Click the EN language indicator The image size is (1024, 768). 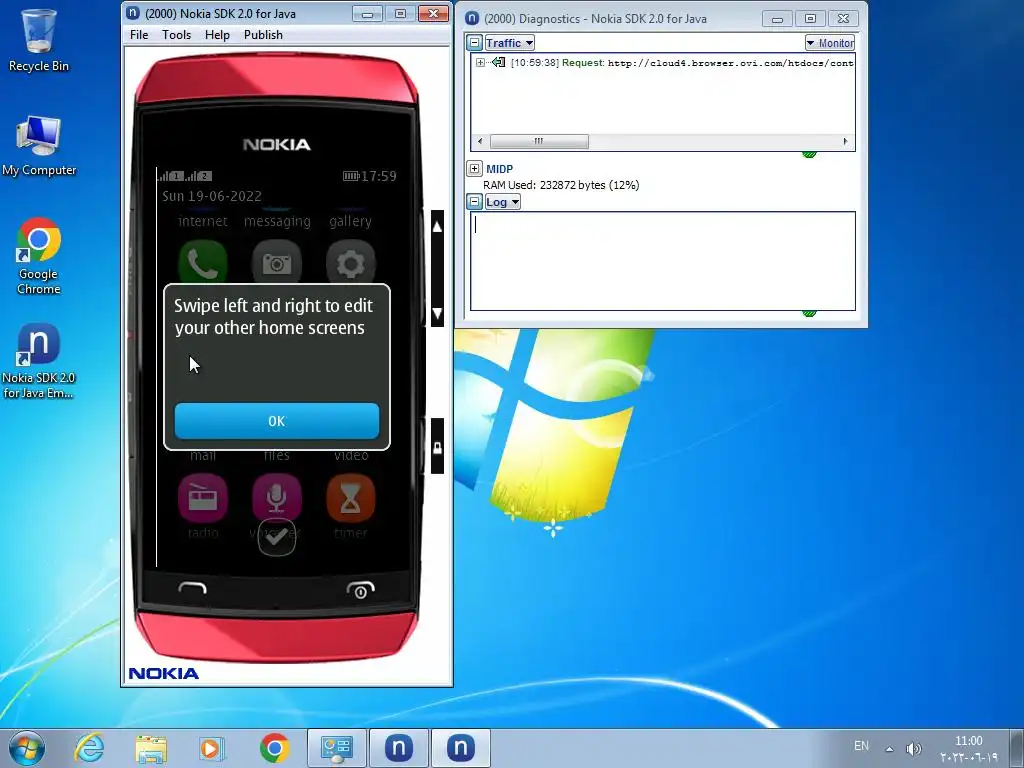coord(861,746)
